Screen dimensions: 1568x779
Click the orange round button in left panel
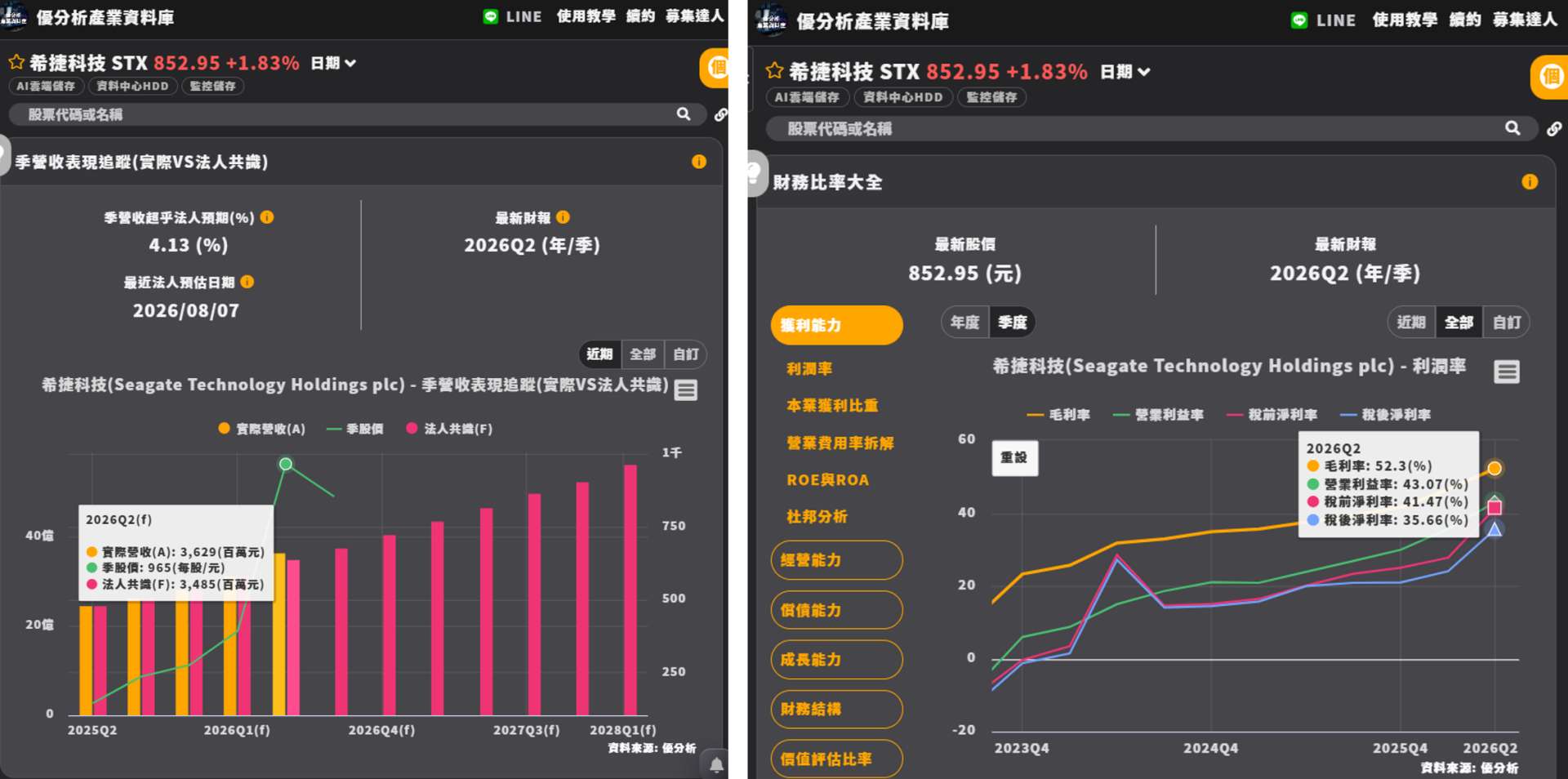(714, 68)
